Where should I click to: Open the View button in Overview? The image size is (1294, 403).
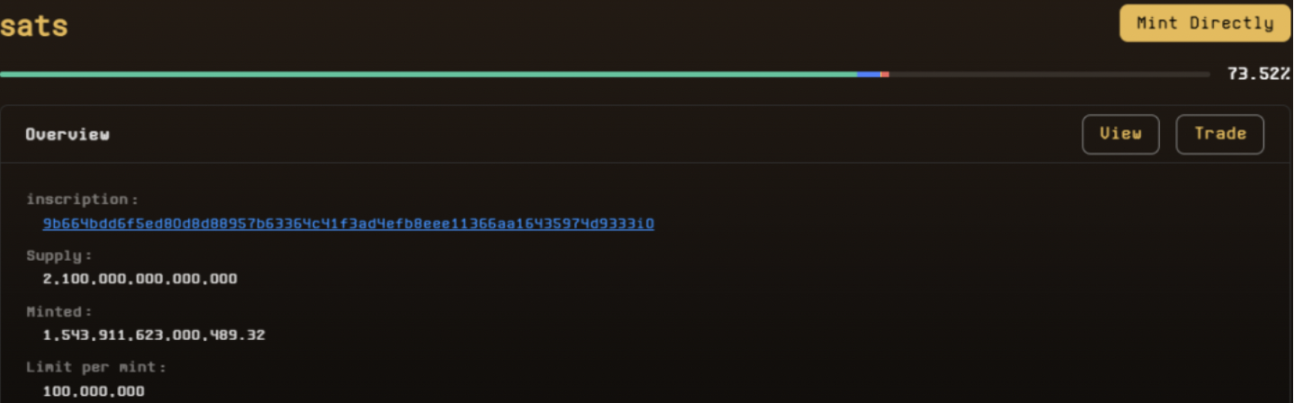[x=1120, y=134]
